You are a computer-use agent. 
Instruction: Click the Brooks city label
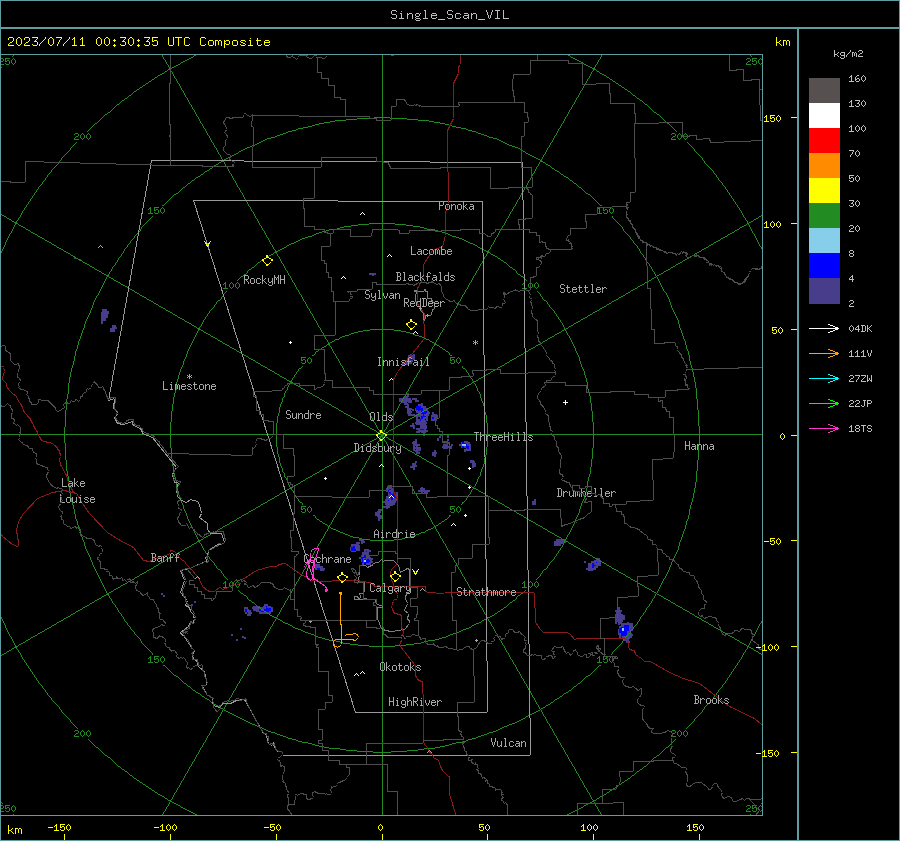click(x=711, y=700)
